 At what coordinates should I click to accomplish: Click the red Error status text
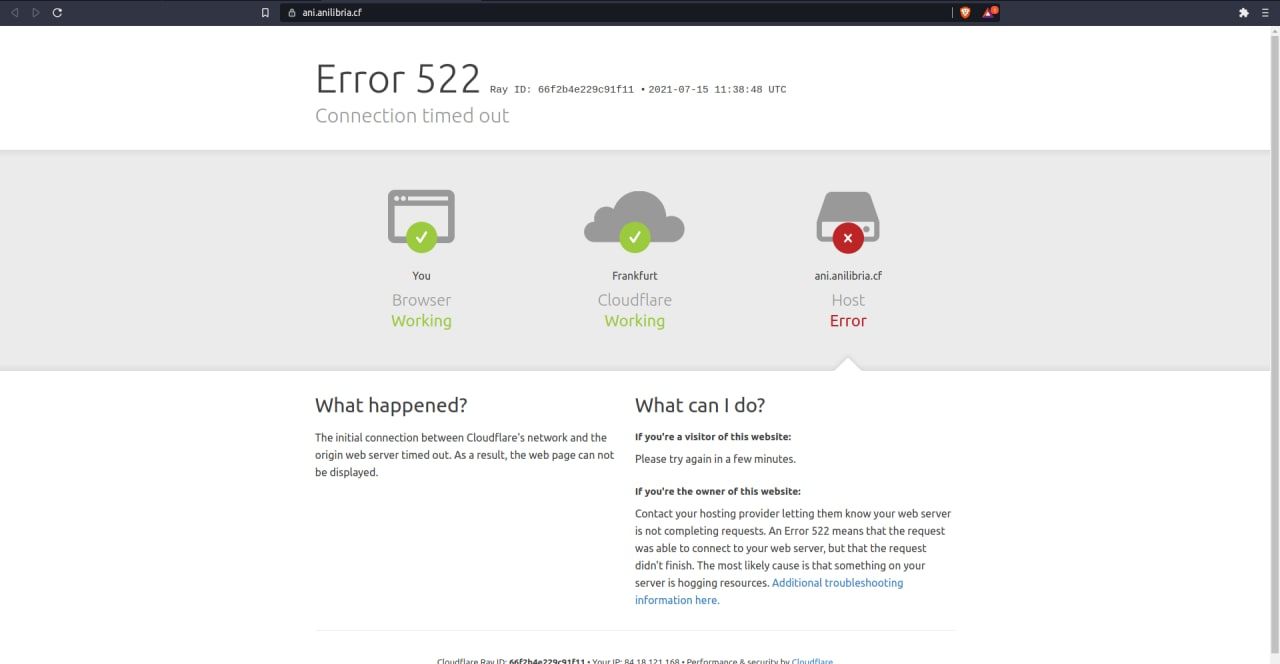848,321
